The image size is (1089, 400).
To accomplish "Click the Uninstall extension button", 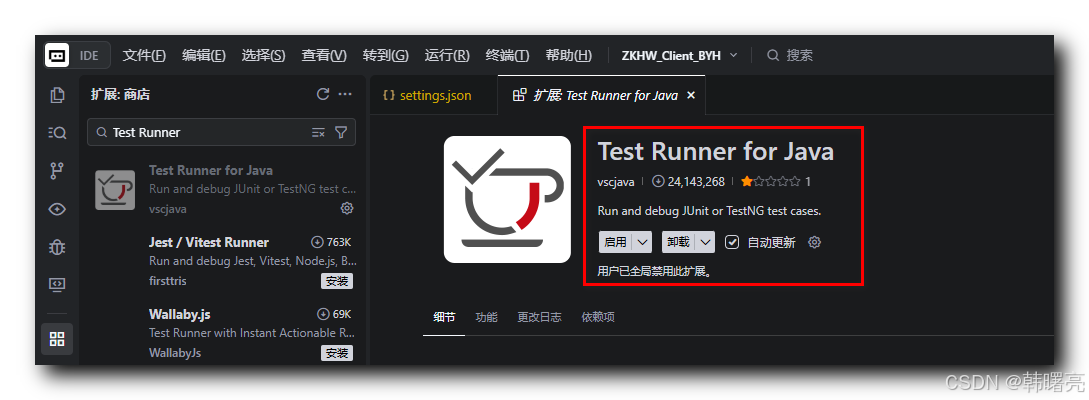I will pyautogui.click(x=679, y=242).
